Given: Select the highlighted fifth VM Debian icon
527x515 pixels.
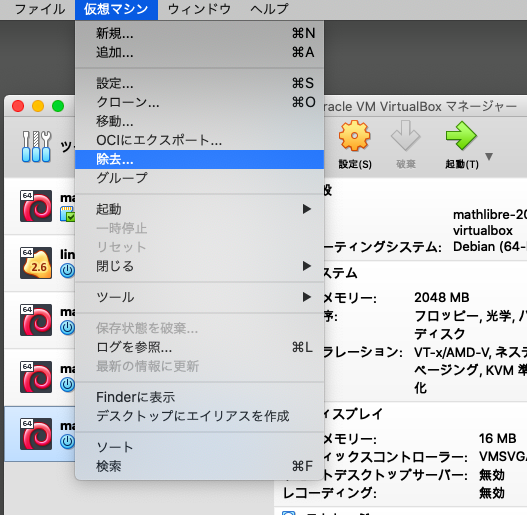Looking at the screenshot, I should pyautogui.click(x=36, y=434).
